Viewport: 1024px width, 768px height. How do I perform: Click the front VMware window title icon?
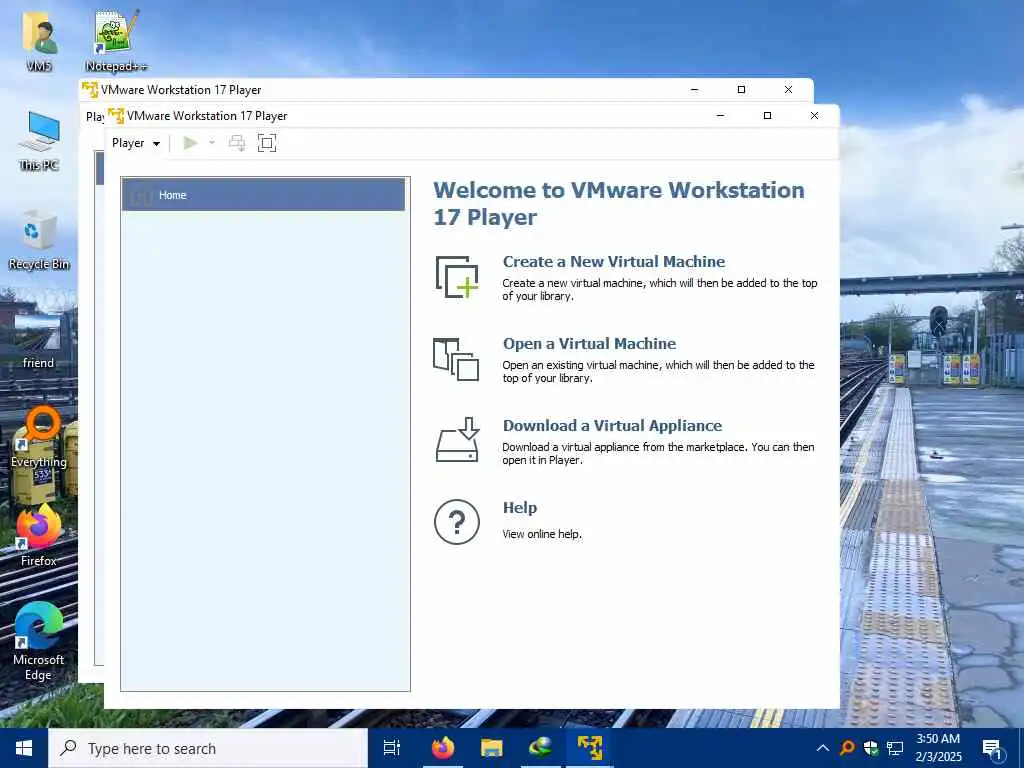(x=116, y=116)
